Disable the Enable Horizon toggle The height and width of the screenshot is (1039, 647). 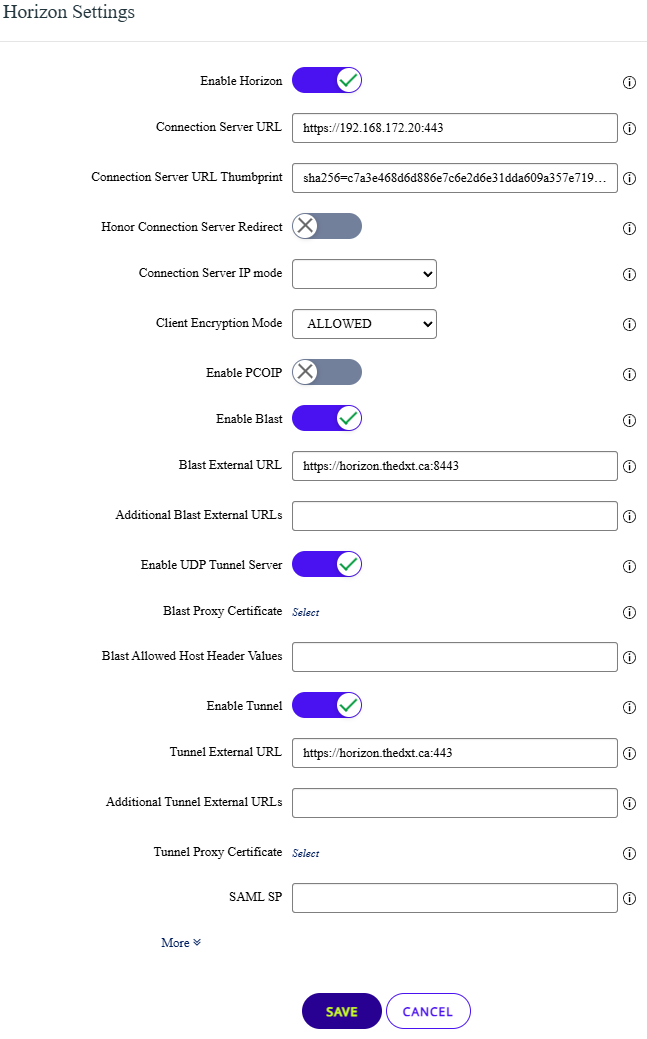click(327, 80)
